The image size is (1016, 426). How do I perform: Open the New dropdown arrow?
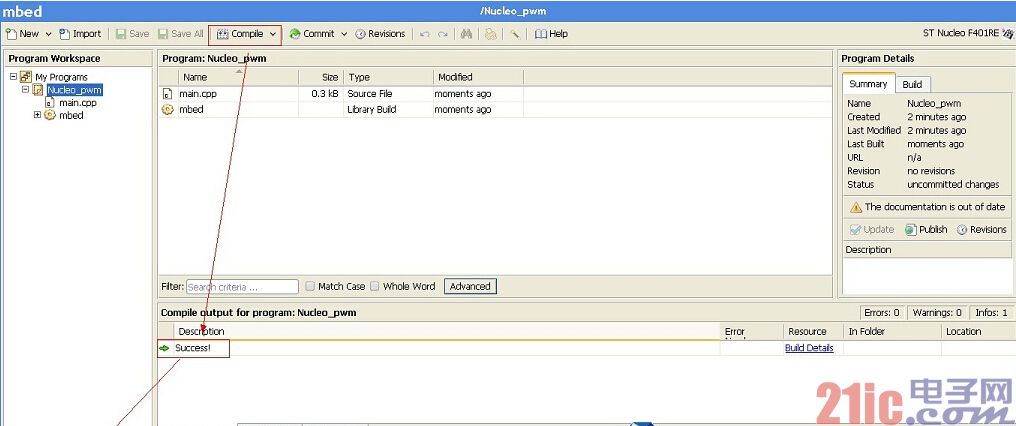[x=48, y=34]
